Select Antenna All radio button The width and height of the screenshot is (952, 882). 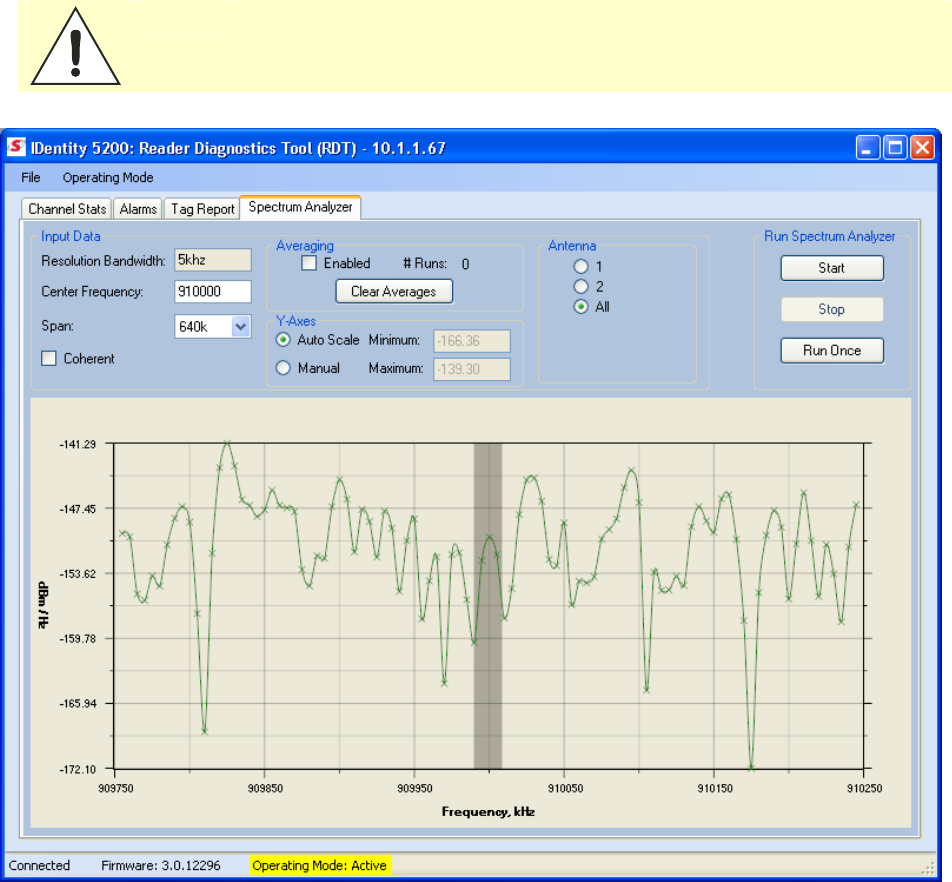(581, 307)
